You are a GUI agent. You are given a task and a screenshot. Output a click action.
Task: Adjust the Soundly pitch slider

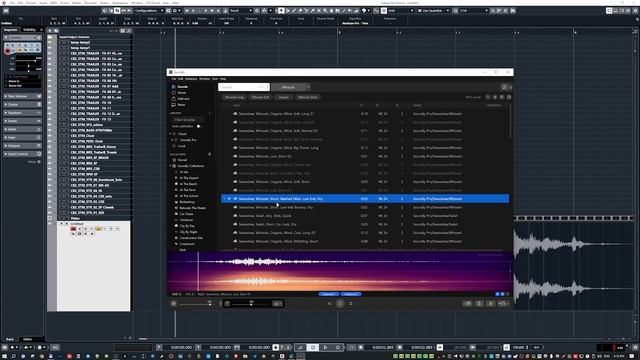coord(251,304)
